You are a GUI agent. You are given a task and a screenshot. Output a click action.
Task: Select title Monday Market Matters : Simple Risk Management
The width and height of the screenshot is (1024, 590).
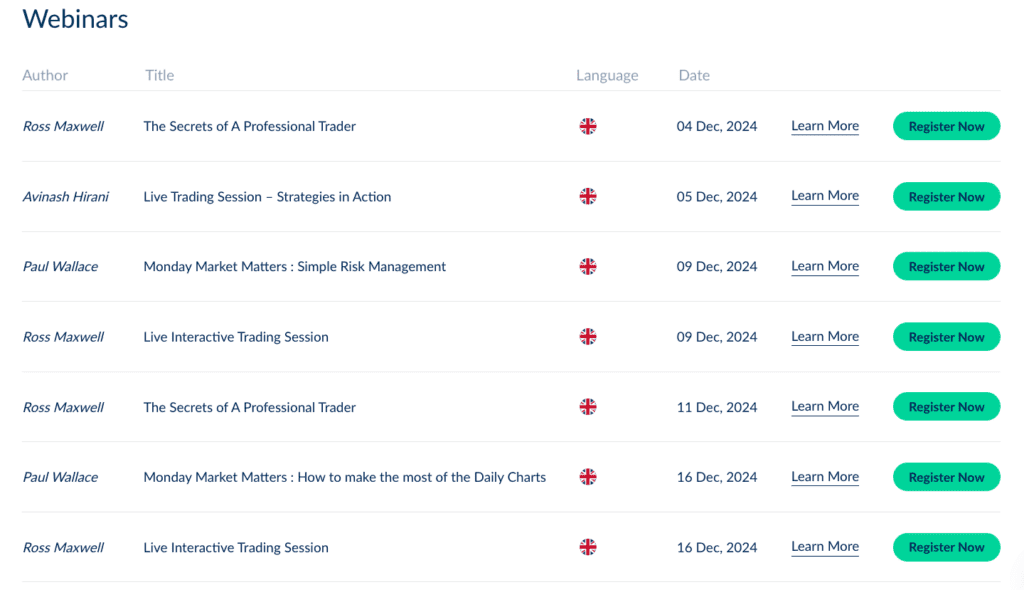[295, 267]
